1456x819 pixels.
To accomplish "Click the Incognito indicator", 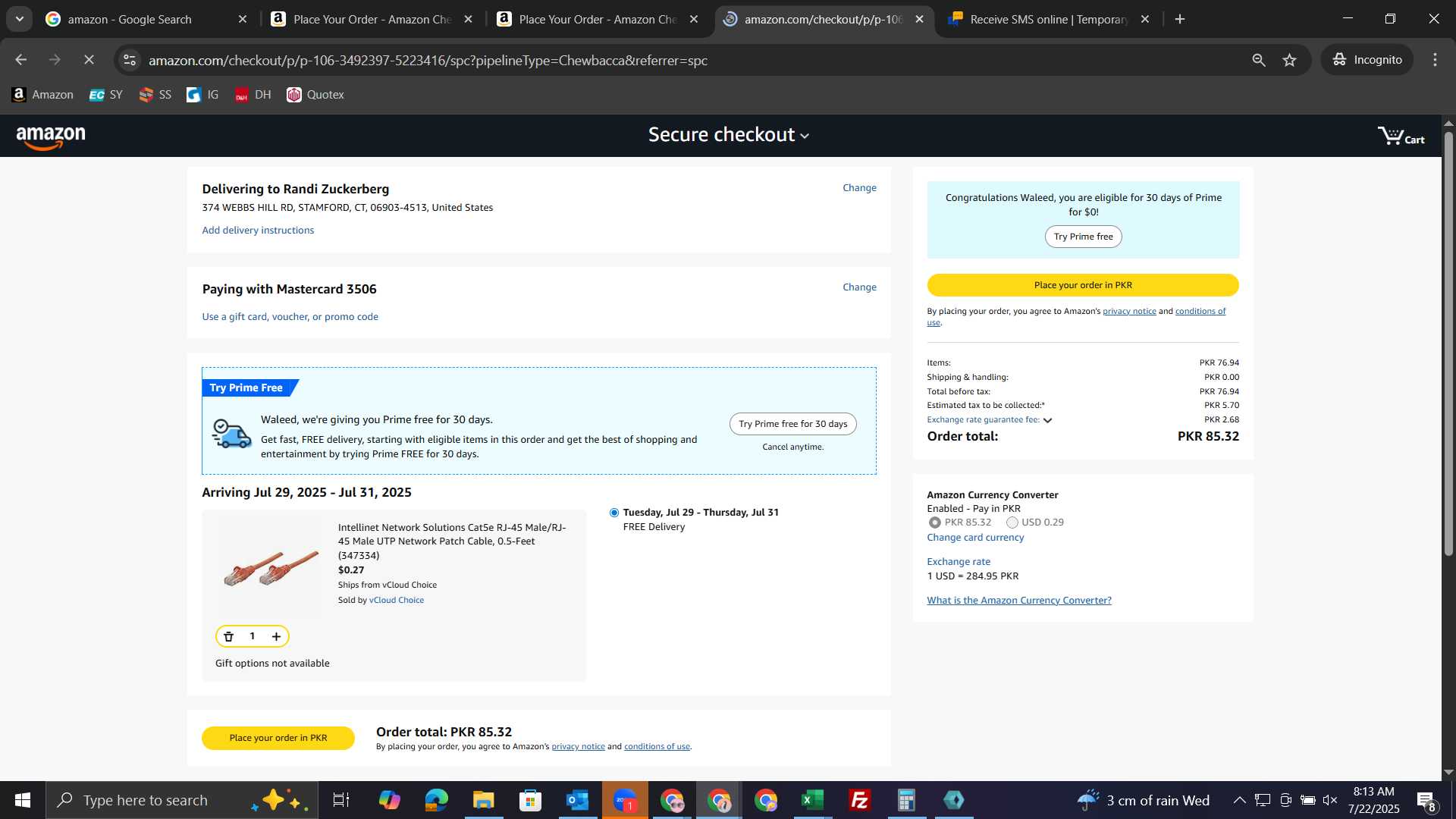I will click(x=1367, y=60).
